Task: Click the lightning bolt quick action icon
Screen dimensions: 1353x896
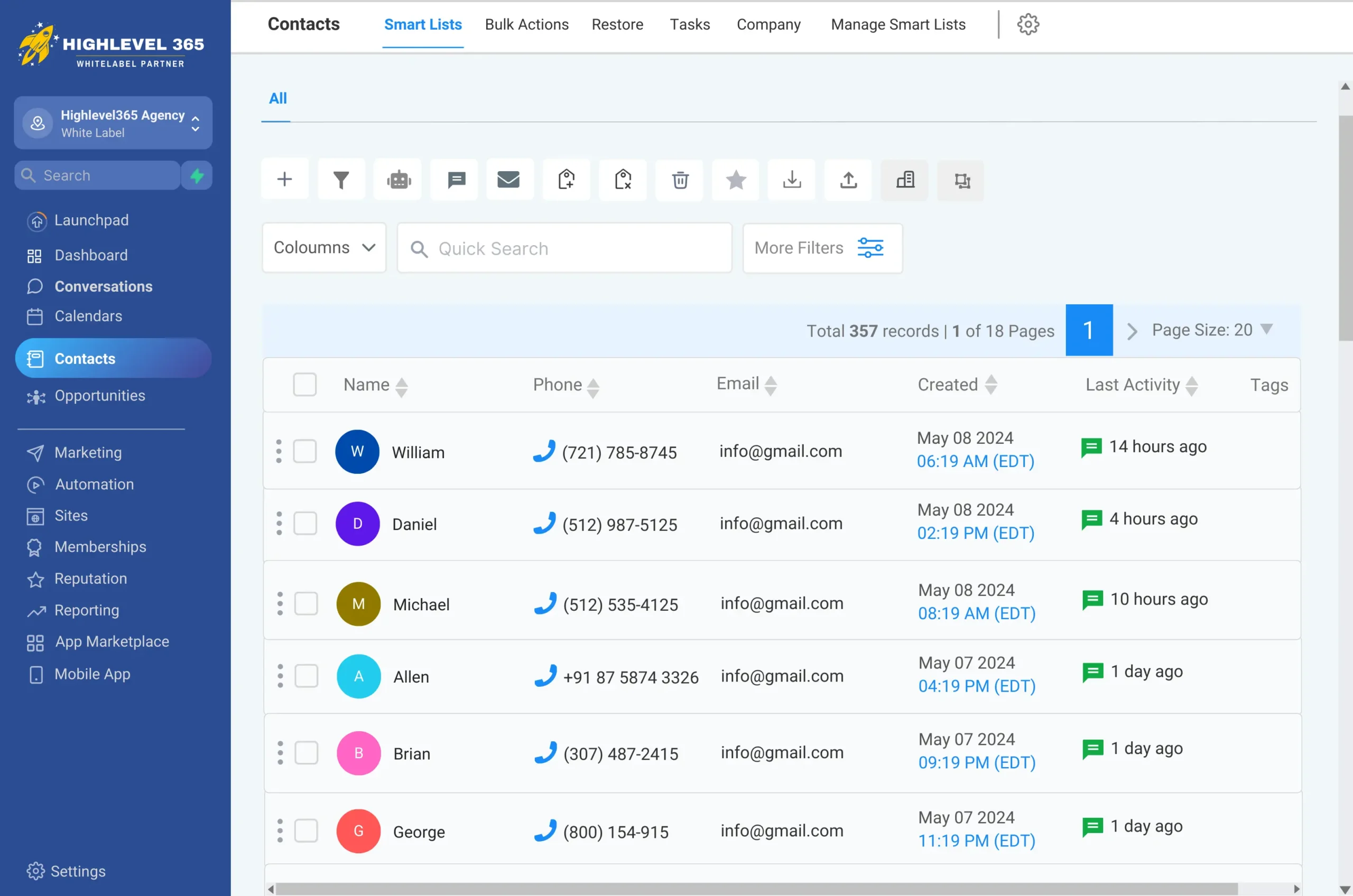Action: 197,175
